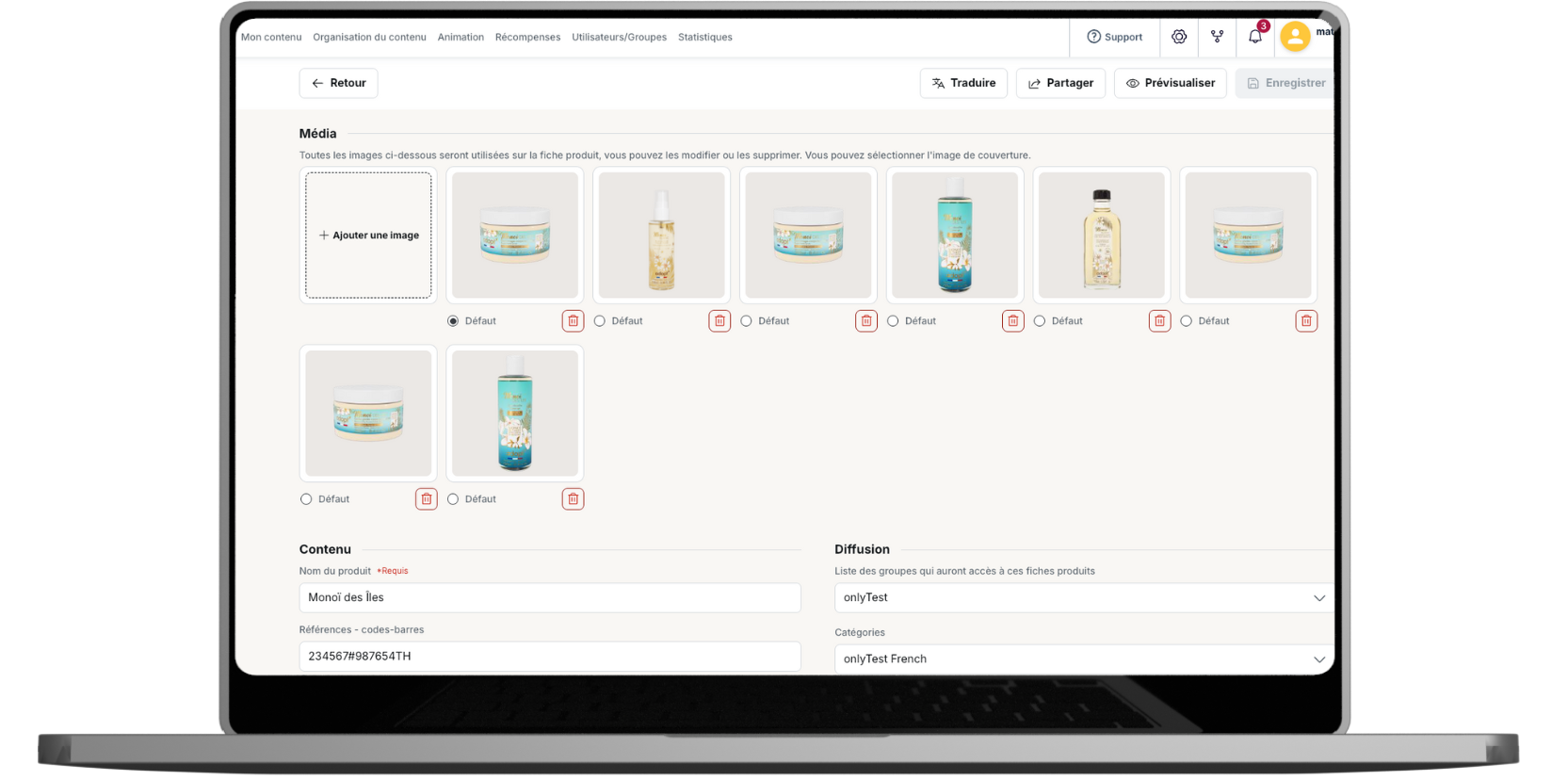The height and width of the screenshot is (781, 1568).
Task: Open the Support help menu
Action: 1115,37
